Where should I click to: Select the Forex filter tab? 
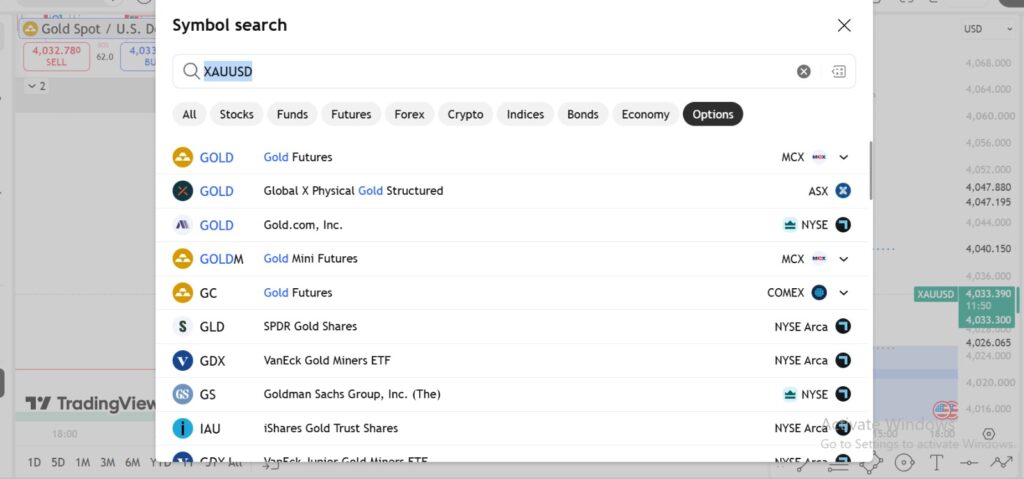click(x=409, y=114)
